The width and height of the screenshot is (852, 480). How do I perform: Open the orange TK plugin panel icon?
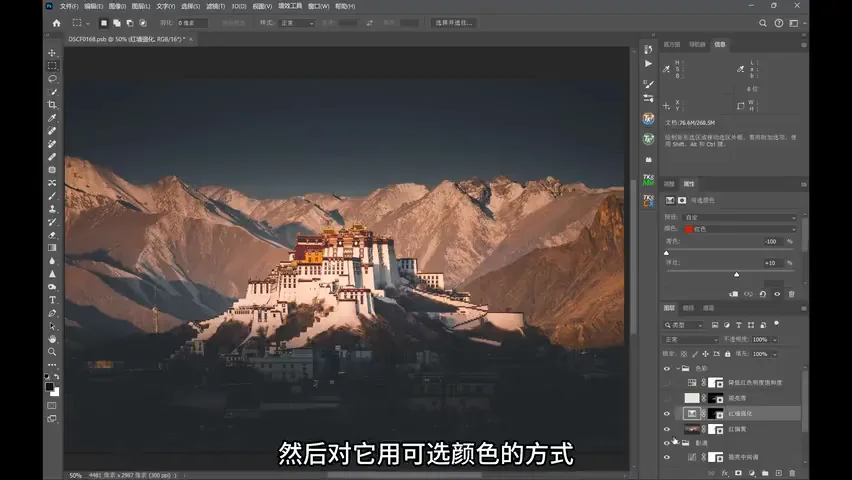[x=648, y=119]
